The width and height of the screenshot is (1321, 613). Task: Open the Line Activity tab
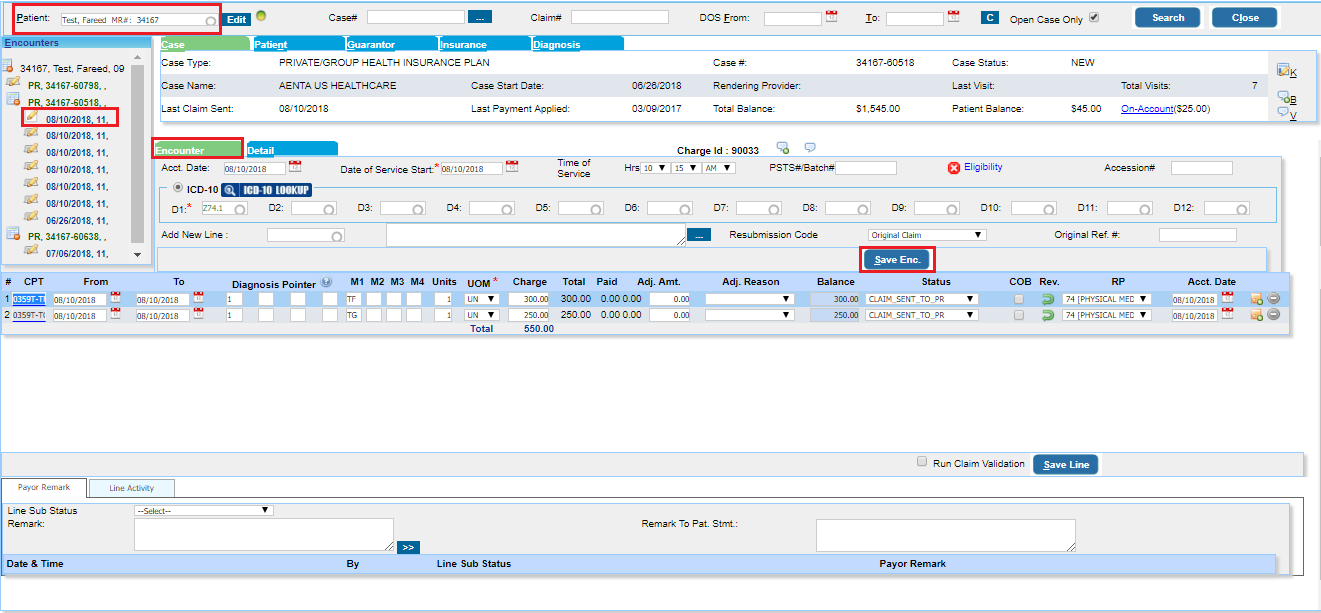132,488
